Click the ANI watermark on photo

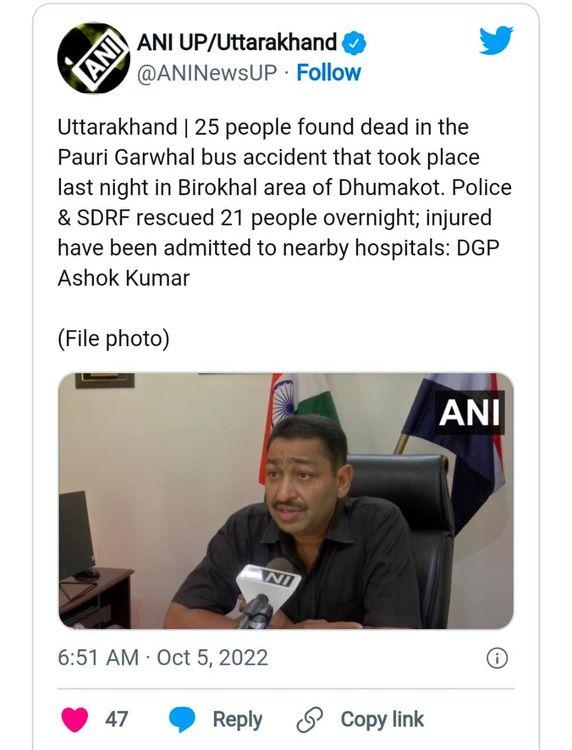(469, 412)
